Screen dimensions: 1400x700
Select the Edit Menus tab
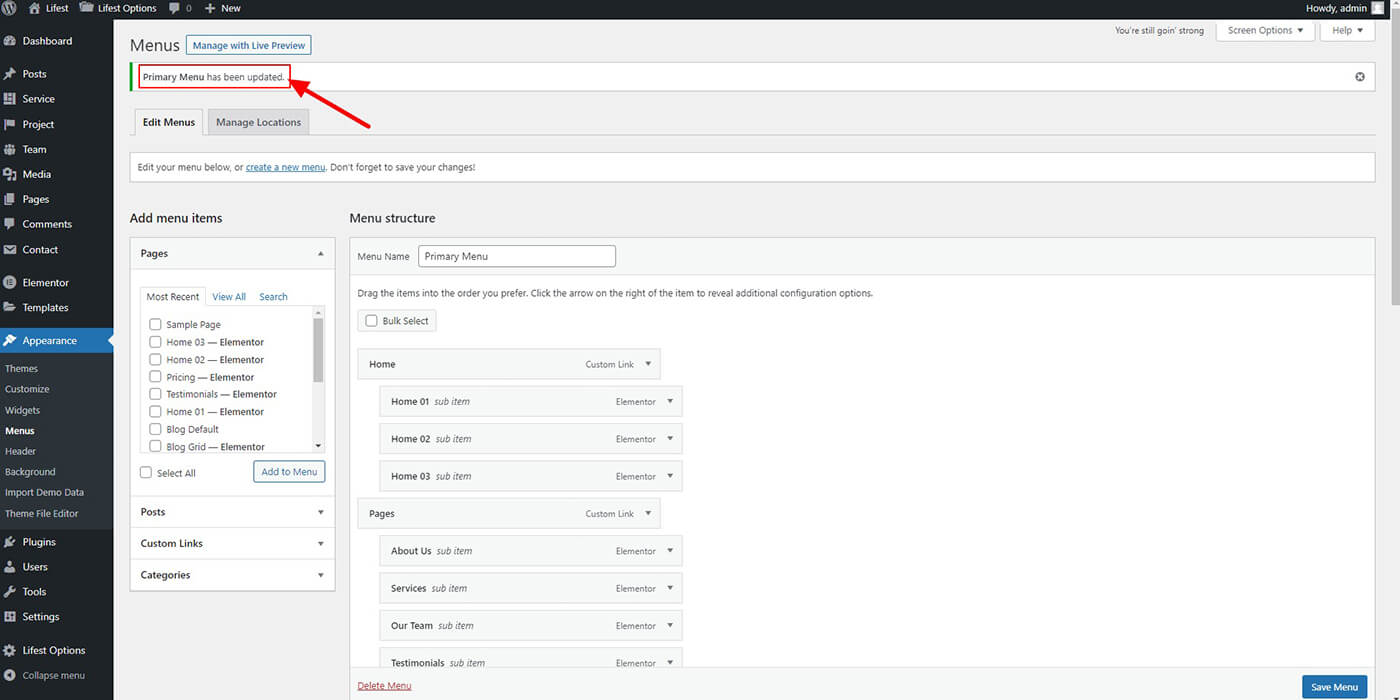click(x=168, y=123)
